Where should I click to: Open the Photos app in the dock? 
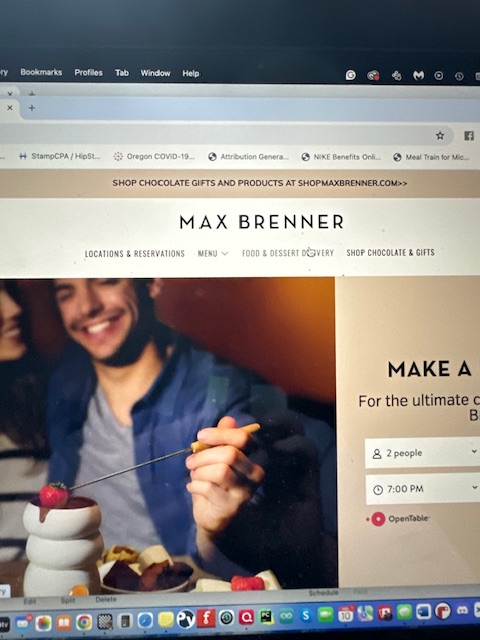(x=43, y=623)
